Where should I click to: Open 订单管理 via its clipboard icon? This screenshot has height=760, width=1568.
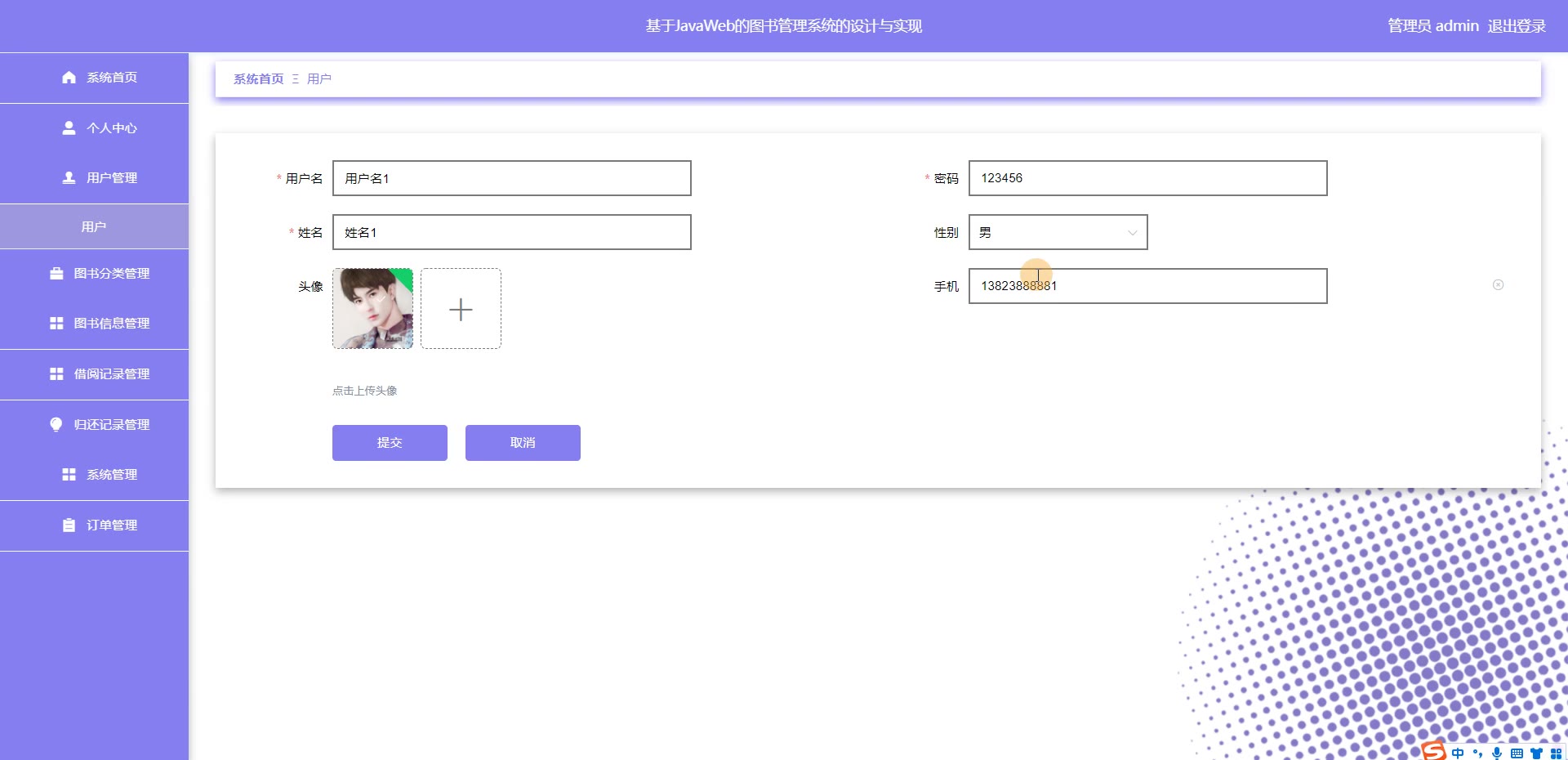[69, 525]
